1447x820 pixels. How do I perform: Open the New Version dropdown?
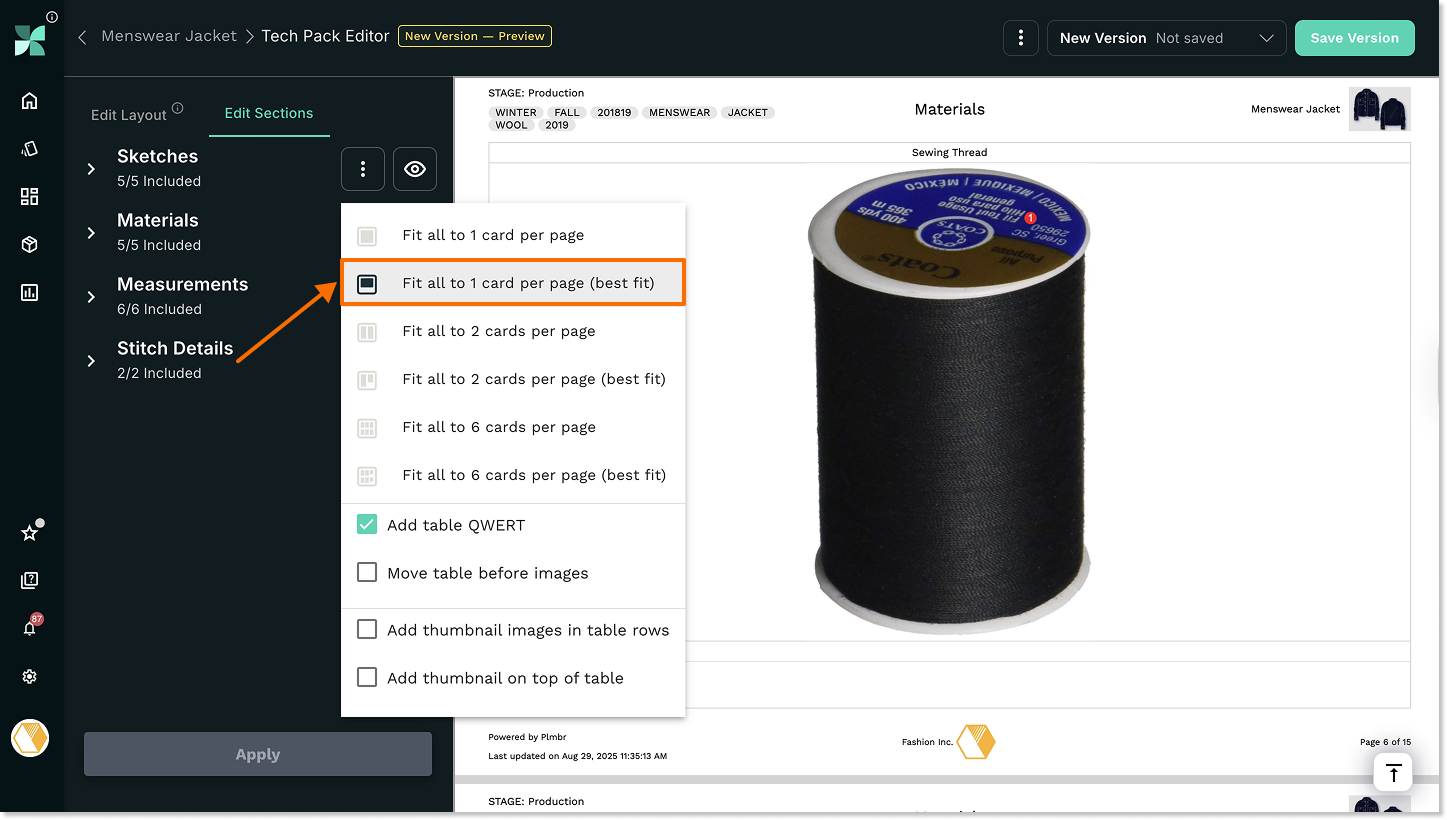point(1166,38)
